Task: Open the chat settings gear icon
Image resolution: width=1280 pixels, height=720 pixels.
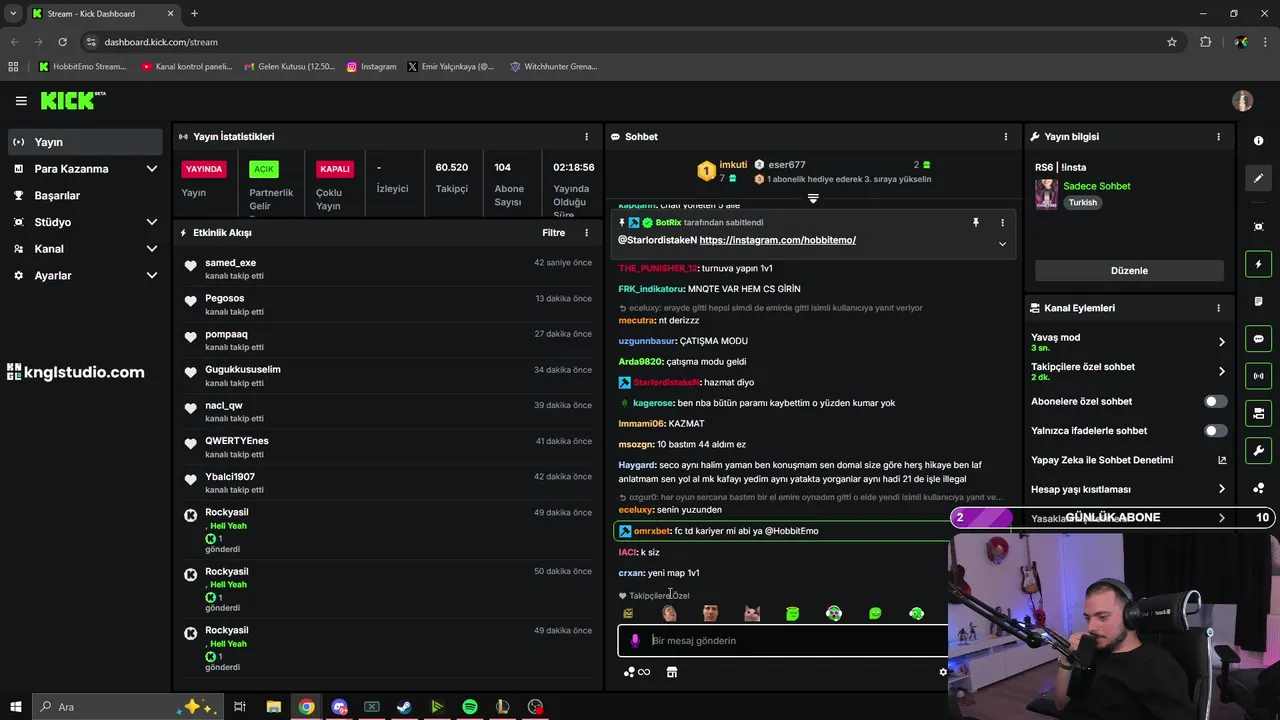Action: [942, 672]
